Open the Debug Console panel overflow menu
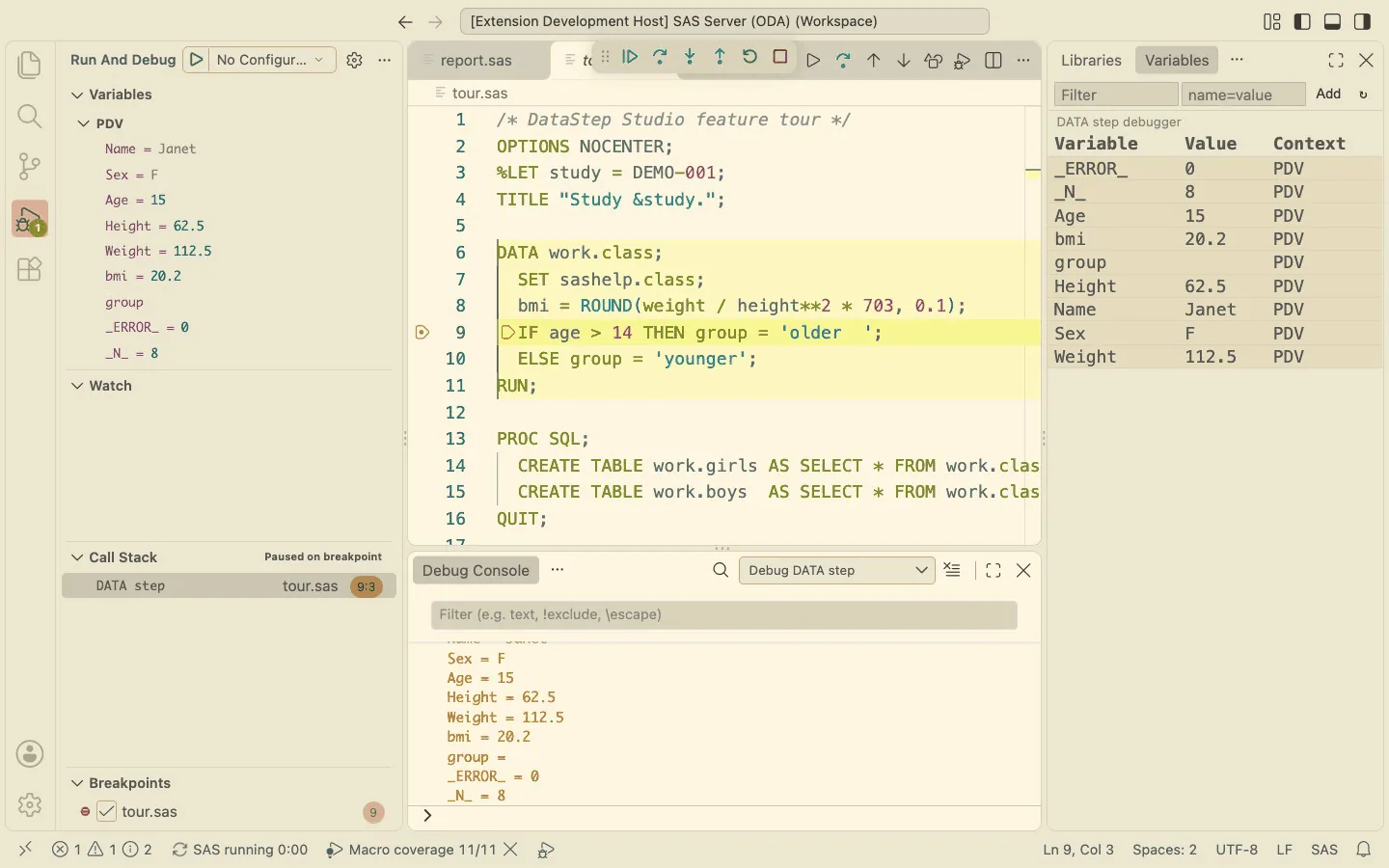This screenshot has width=1389, height=868. tap(558, 570)
